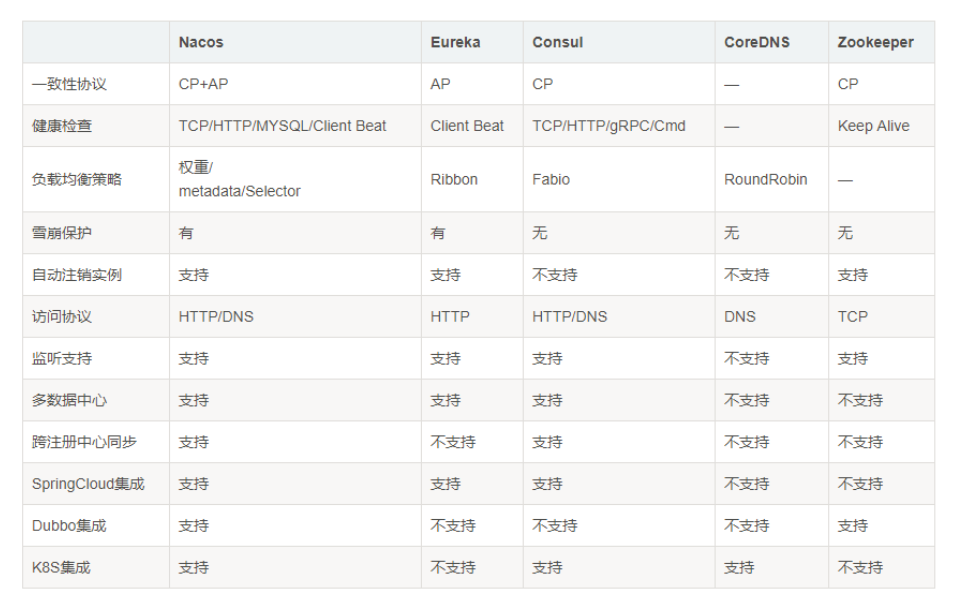The image size is (955, 610).
Task: Click the 权重/metadata/Selector cell
Action: pyautogui.click(x=239, y=179)
